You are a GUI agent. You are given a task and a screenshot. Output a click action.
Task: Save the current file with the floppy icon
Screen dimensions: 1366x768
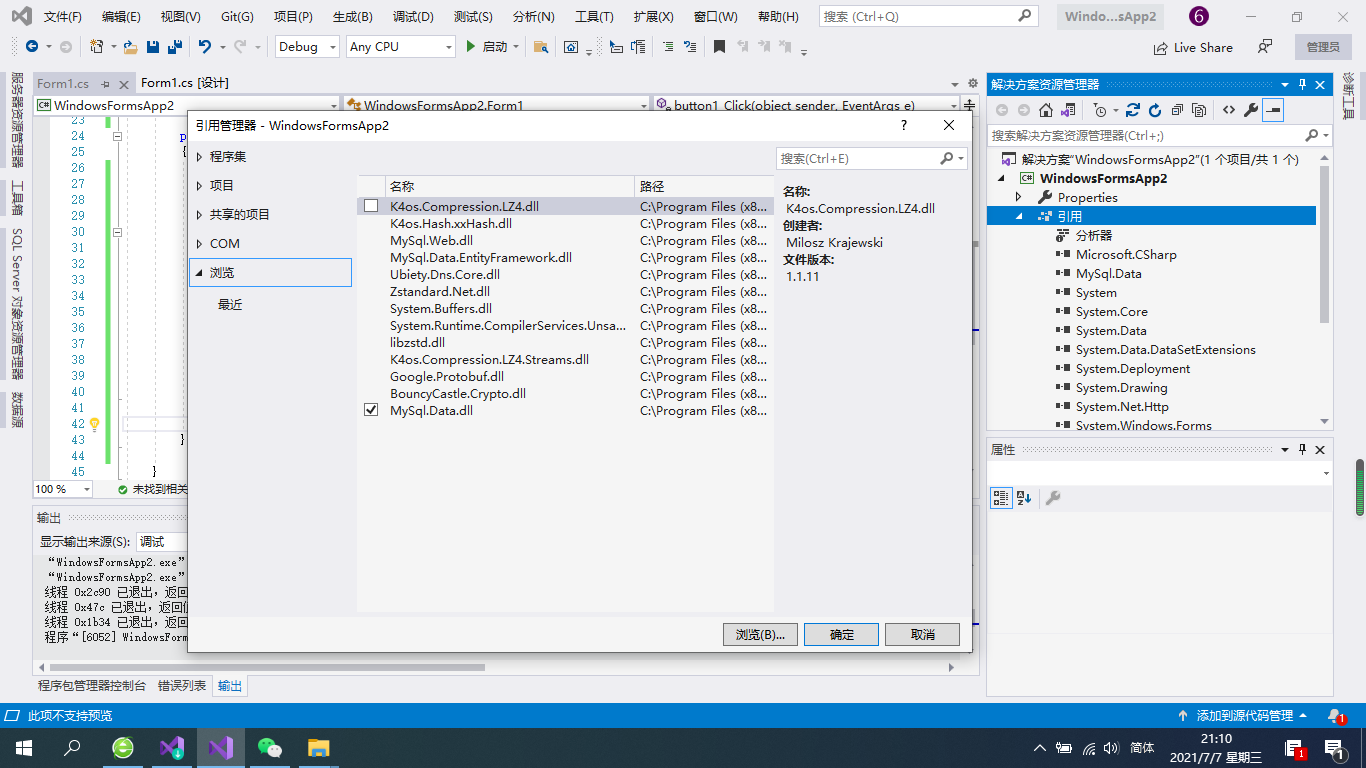[x=153, y=47]
